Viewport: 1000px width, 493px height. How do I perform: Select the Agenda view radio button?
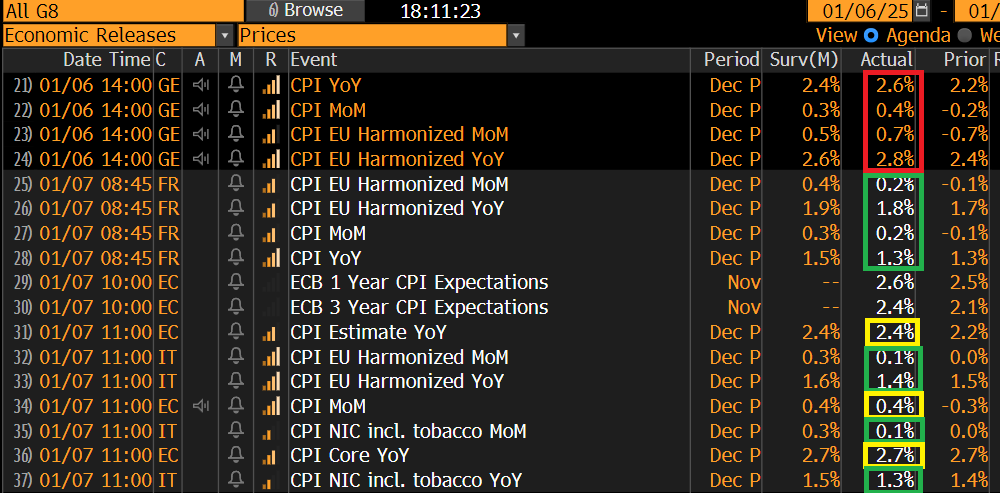point(871,35)
